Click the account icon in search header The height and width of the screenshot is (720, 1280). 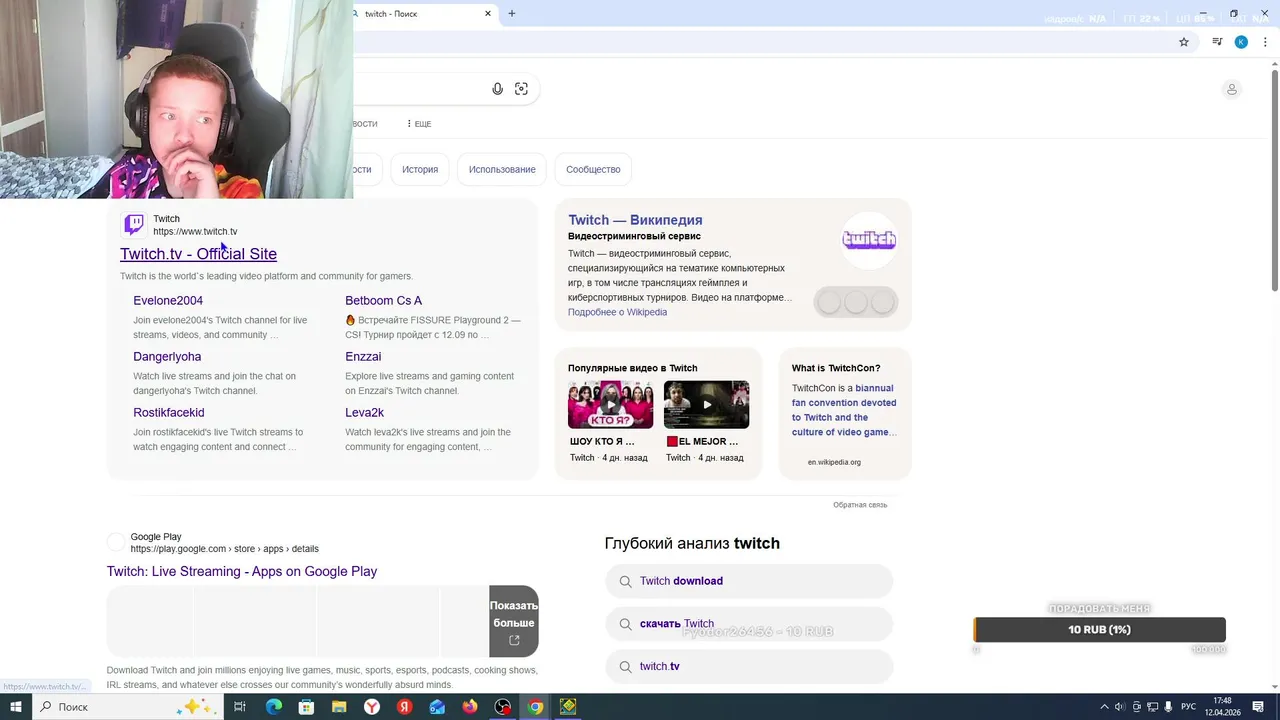click(x=1231, y=89)
